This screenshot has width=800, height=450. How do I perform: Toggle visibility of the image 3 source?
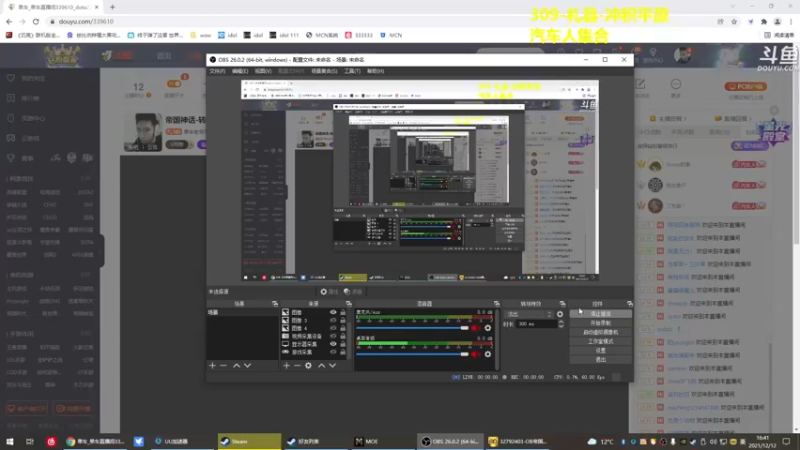[333, 320]
